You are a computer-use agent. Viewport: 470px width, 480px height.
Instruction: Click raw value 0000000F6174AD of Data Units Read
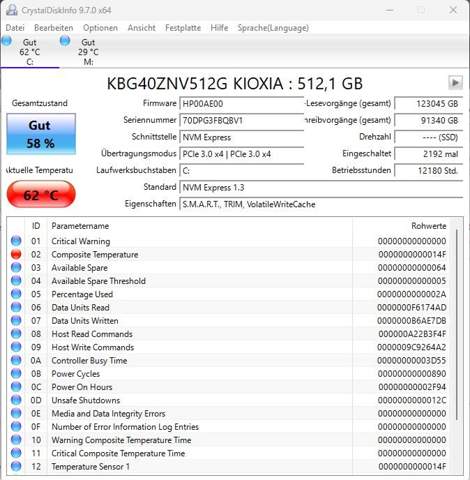[412, 307]
